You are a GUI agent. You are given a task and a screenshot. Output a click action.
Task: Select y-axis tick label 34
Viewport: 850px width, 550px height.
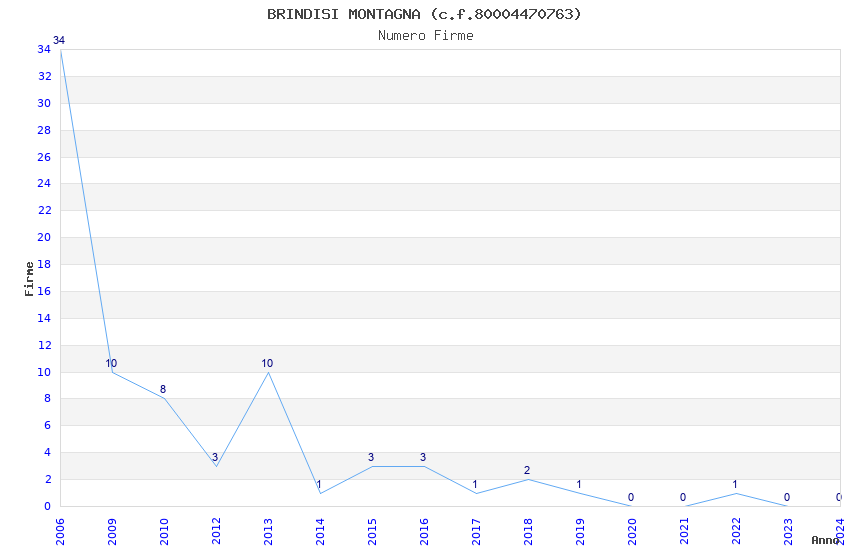pos(44,49)
